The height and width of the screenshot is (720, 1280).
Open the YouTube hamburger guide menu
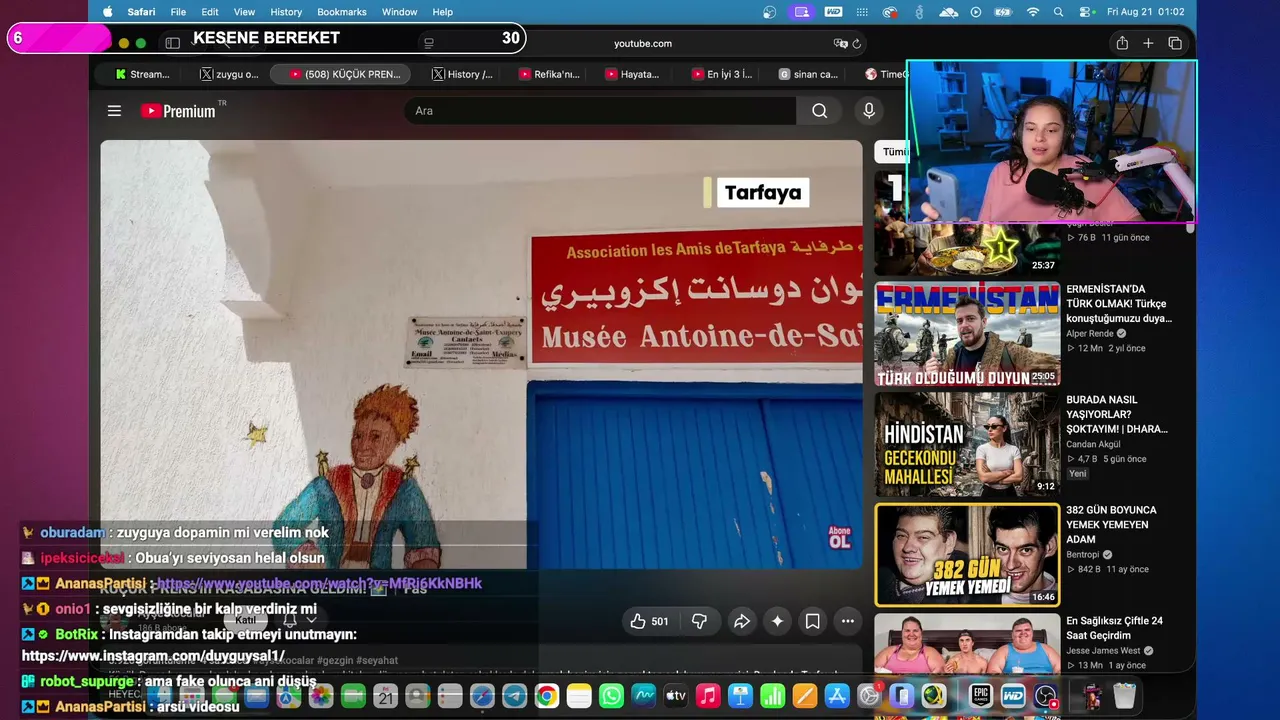tap(114, 111)
